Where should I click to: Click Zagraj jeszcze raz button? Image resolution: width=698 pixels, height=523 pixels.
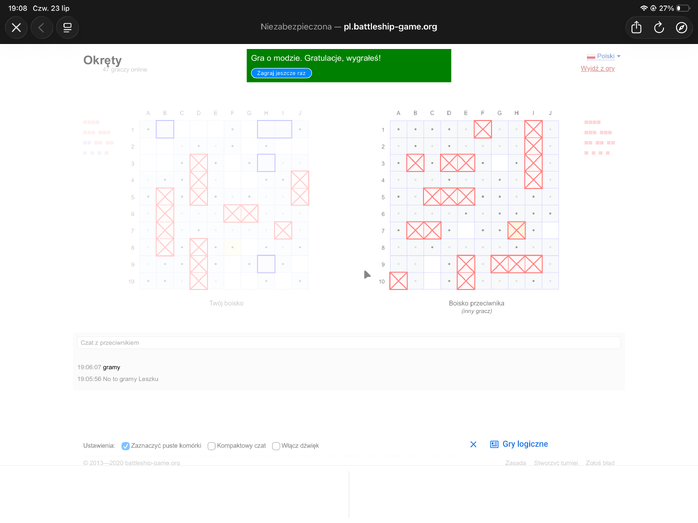[x=281, y=73]
